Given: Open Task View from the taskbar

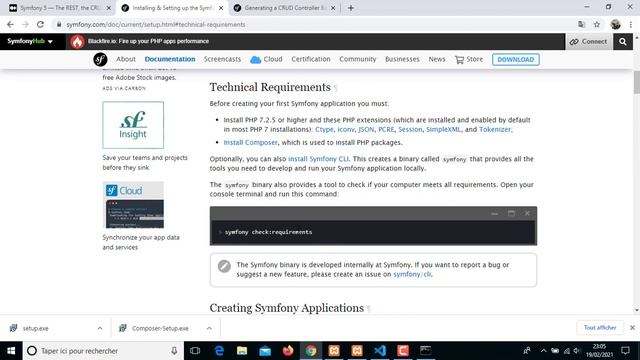Looking at the screenshot, I should pos(195,351).
